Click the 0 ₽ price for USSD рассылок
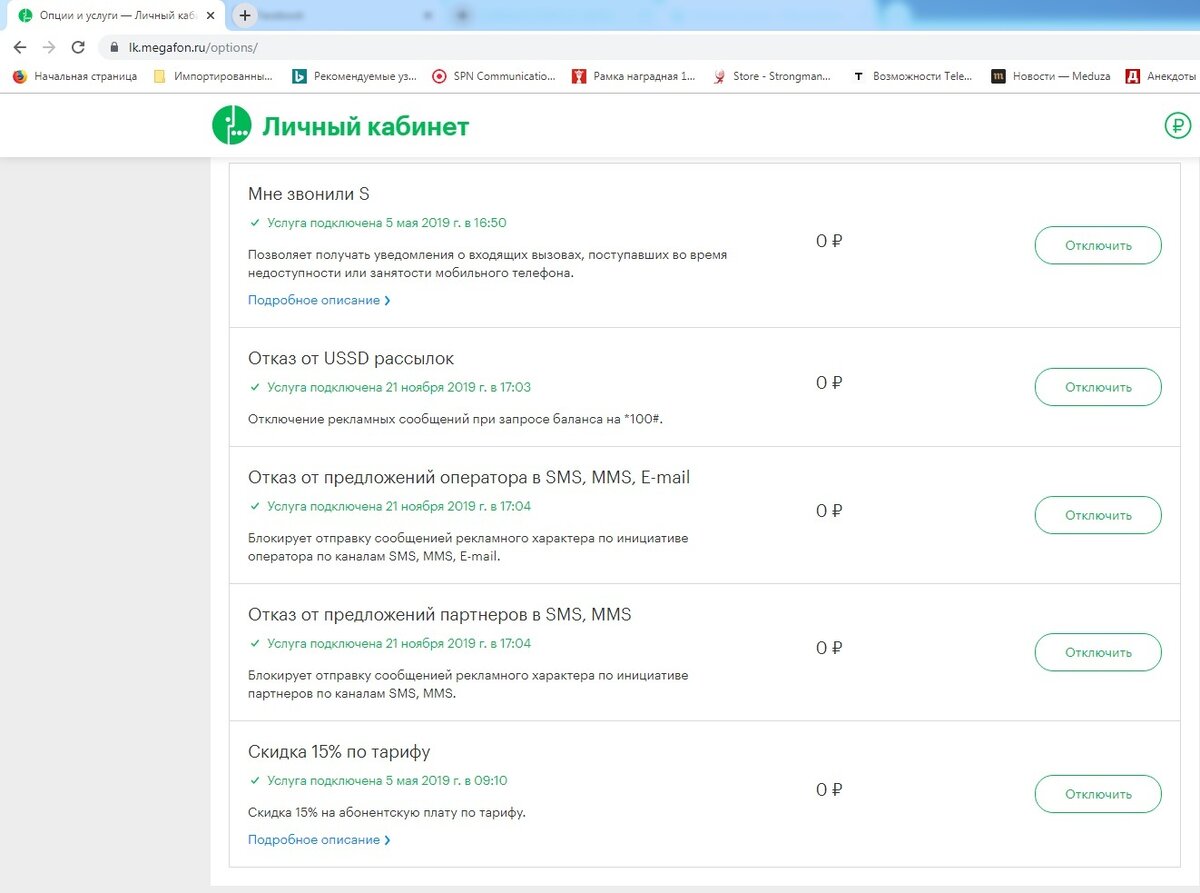This screenshot has height=893, width=1200. point(829,383)
